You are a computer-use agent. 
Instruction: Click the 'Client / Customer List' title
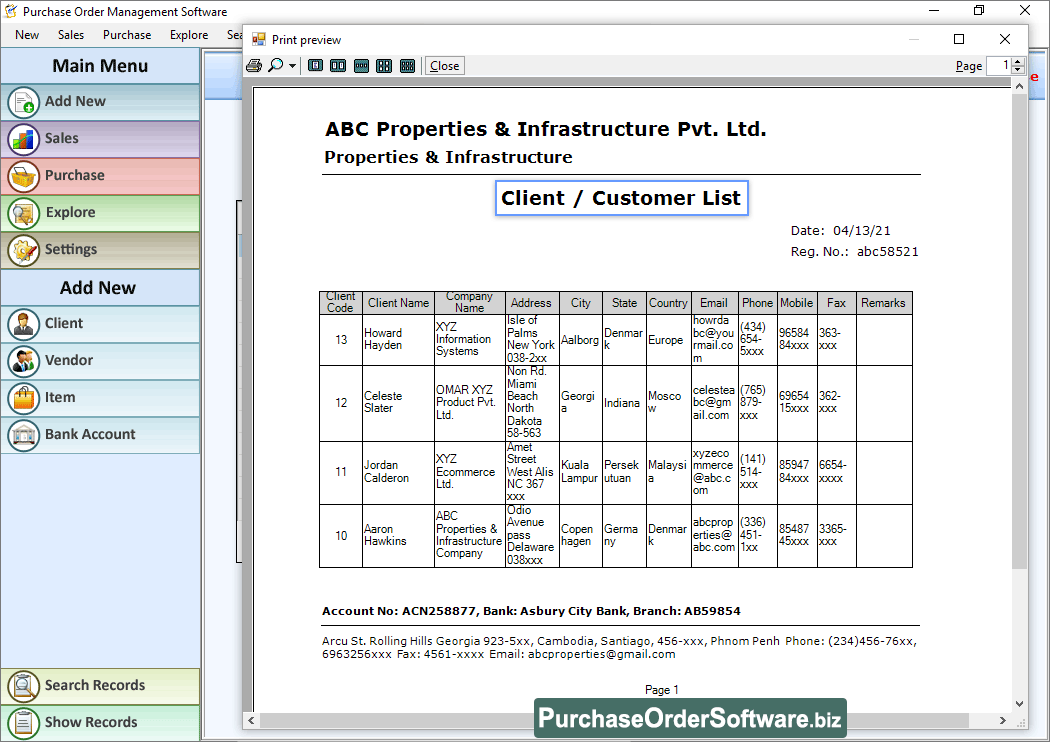[x=621, y=198]
